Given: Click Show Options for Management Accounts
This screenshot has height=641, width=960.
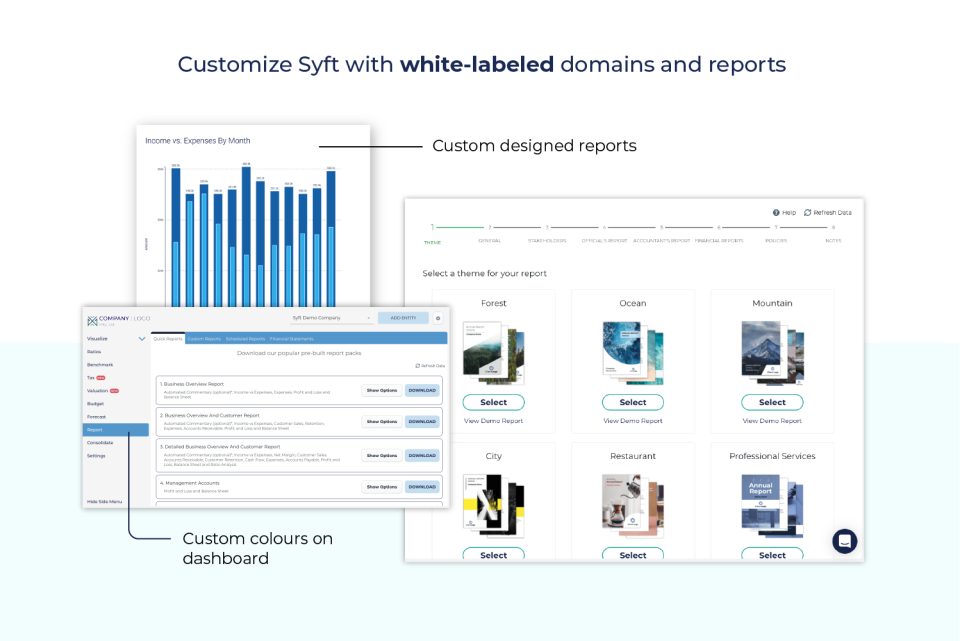Looking at the screenshot, I should (x=382, y=487).
